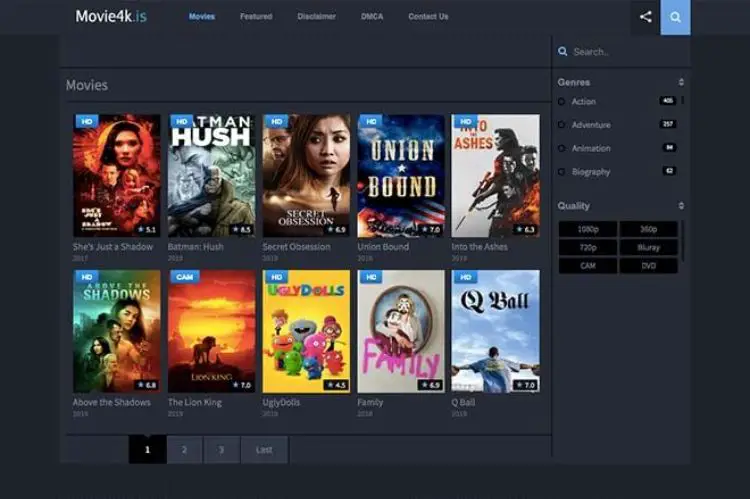This screenshot has height=499, width=750.
Task: Open the Disclaimer nav item
Action: click(x=316, y=17)
